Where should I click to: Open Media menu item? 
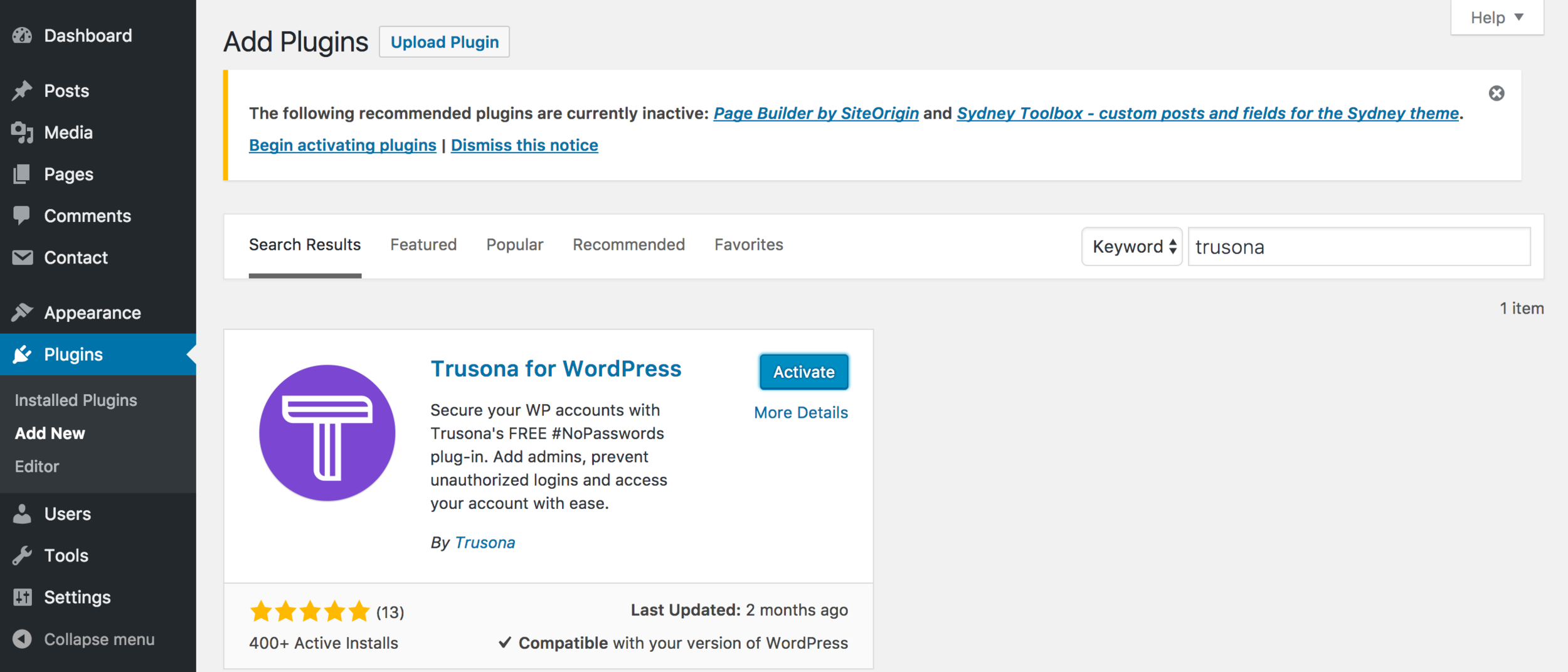(x=98, y=132)
